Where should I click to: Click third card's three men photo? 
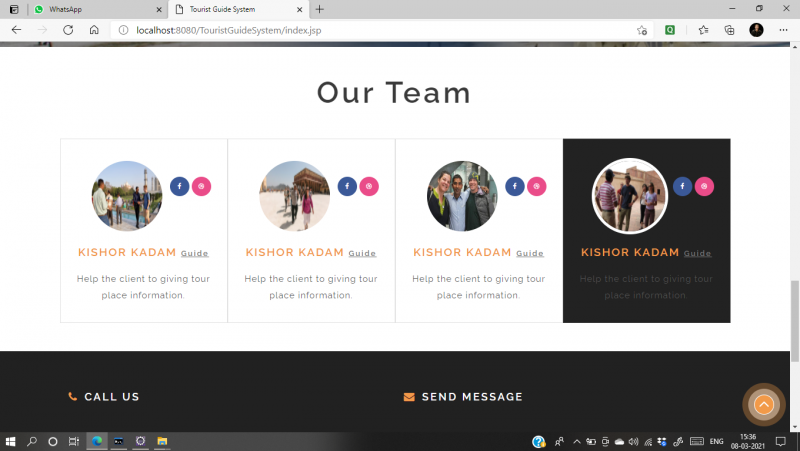pyautogui.click(x=462, y=196)
